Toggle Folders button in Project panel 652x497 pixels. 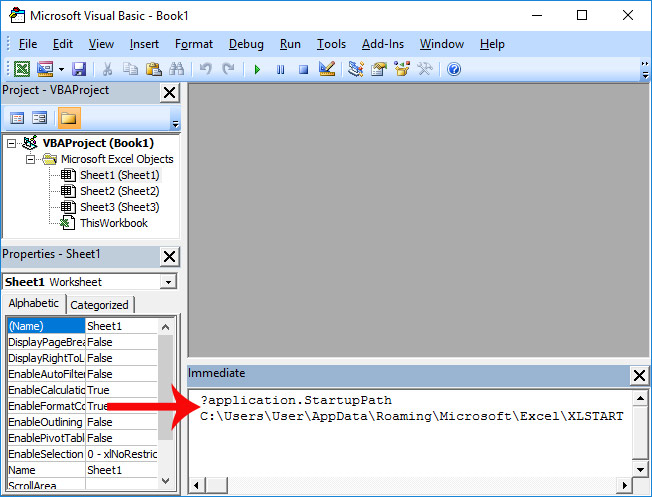pyautogui.click(x=69, y=118)
